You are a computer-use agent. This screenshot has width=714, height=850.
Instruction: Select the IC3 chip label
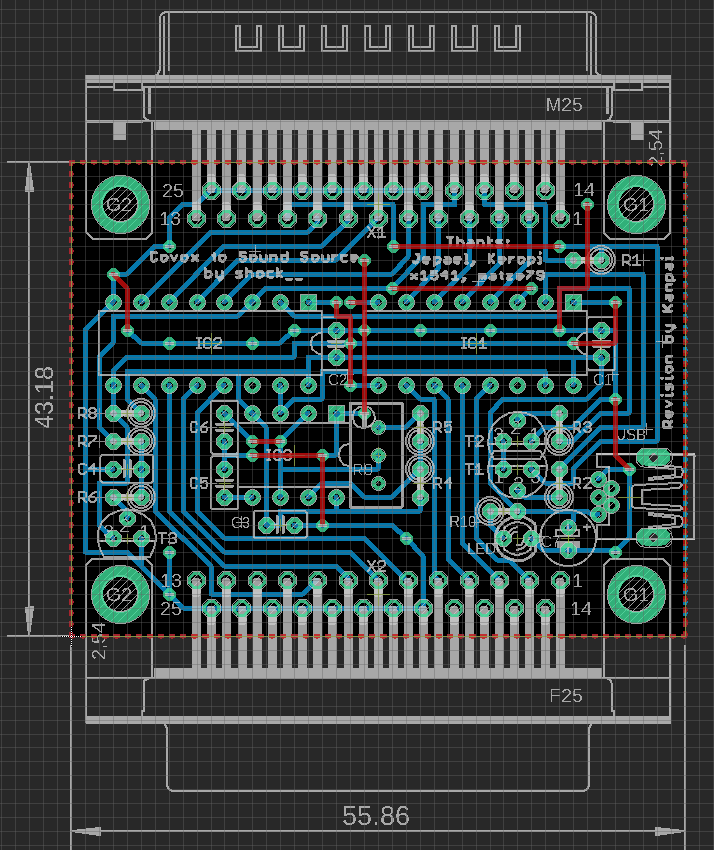click(x=279, y=454)
